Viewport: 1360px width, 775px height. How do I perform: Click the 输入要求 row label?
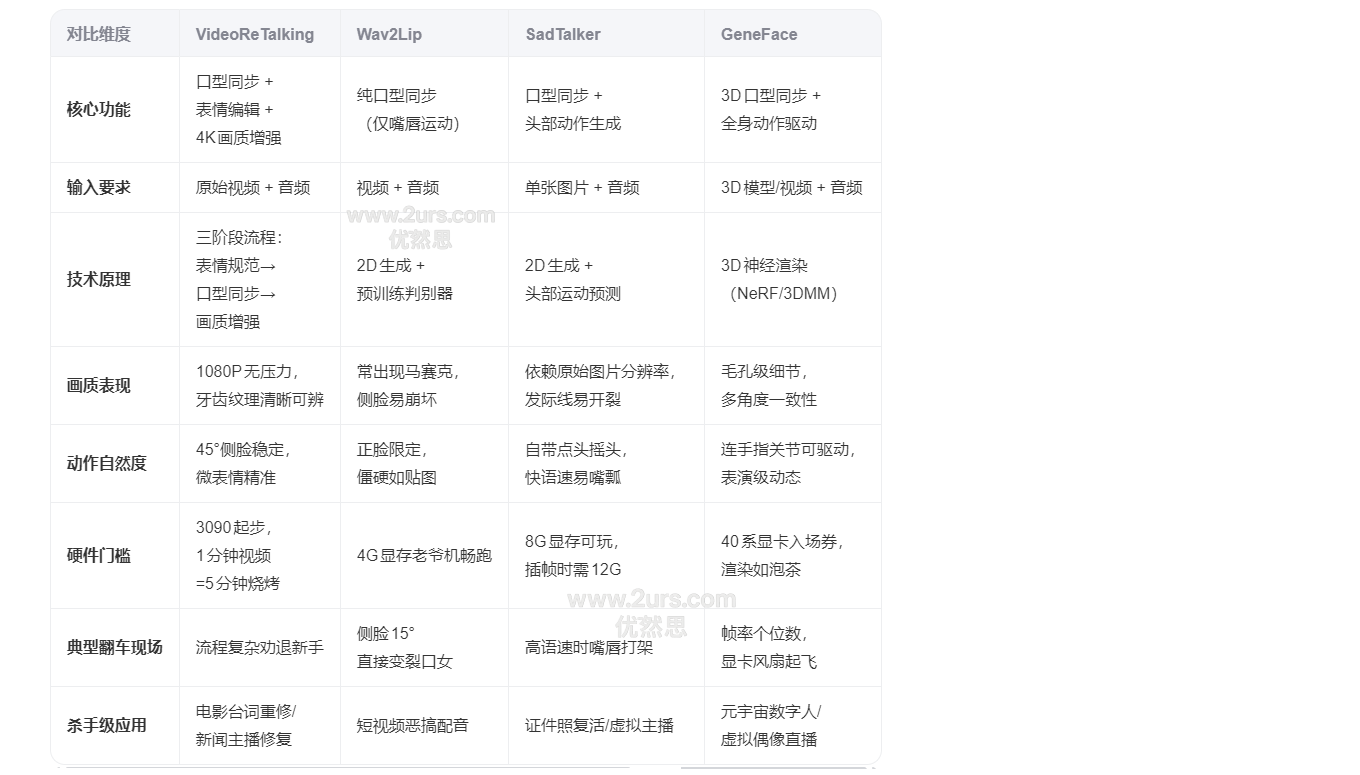pyautogui.click(x=115, y=188)
